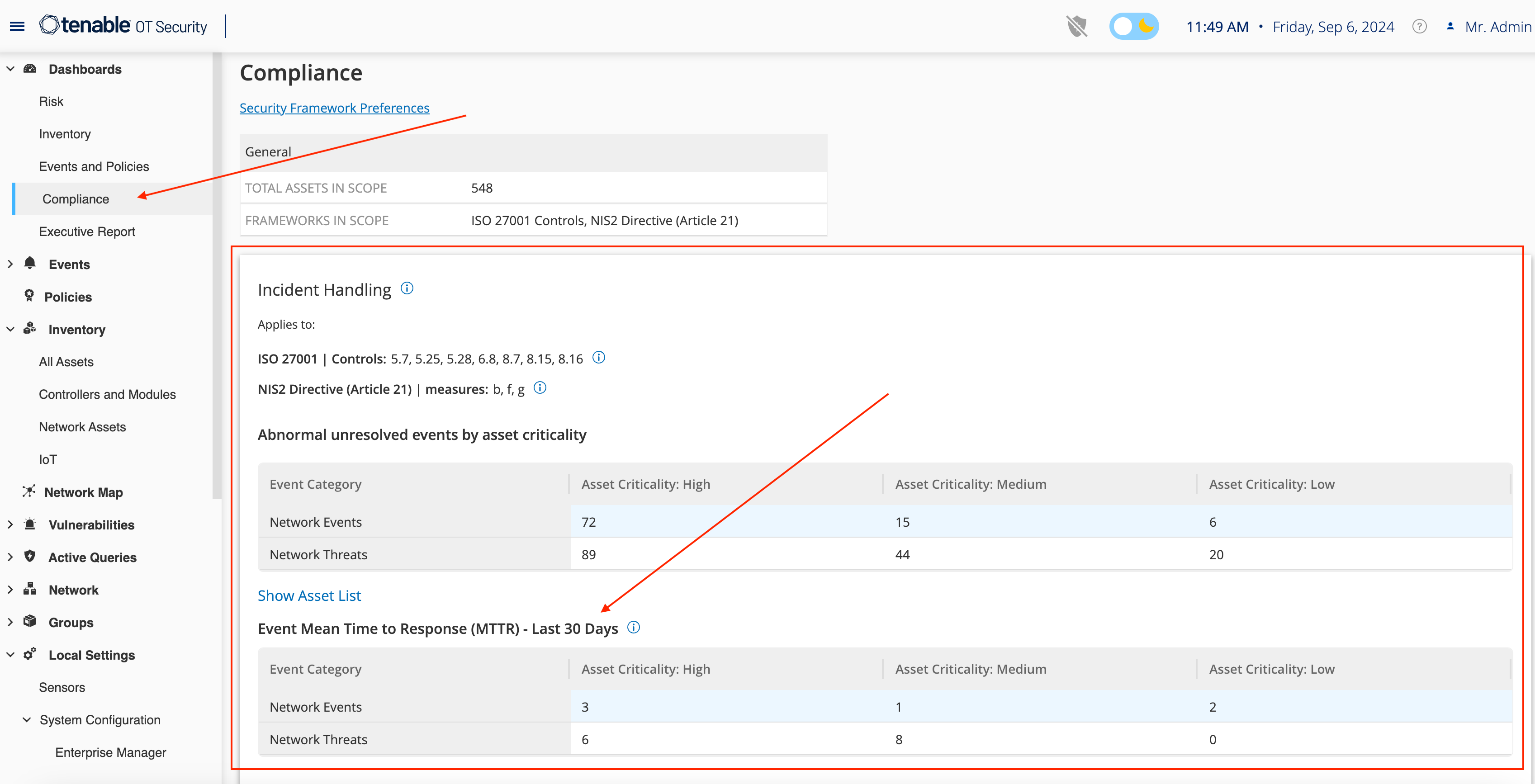
Task: Click the Policies ribbon icon
Action: (x=29, y=296)
